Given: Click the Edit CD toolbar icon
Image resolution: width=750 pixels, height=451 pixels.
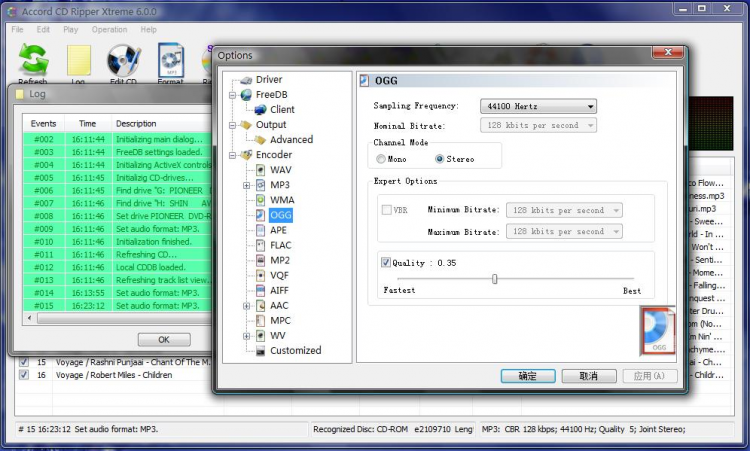Looking at the screenshot, I should coord(123,60).
